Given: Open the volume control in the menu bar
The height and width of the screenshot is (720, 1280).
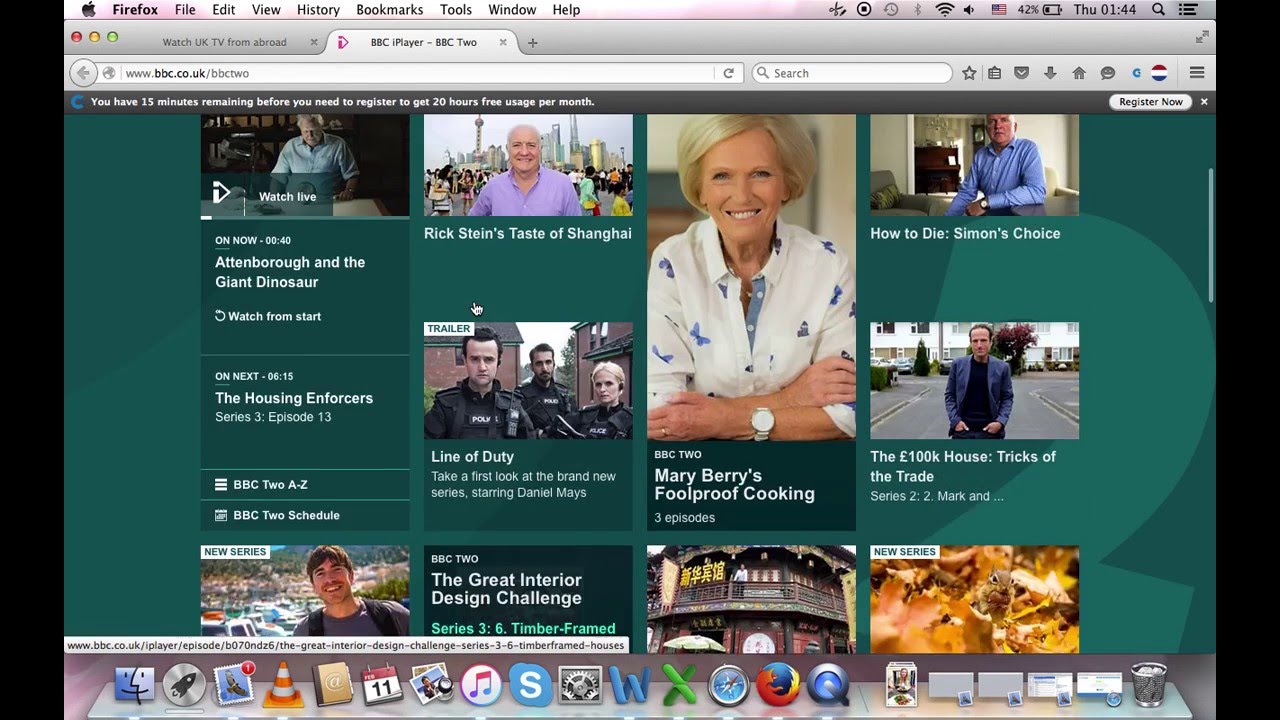Looking at the screenshot, I should pyautogui.click(x=969, y=9).
